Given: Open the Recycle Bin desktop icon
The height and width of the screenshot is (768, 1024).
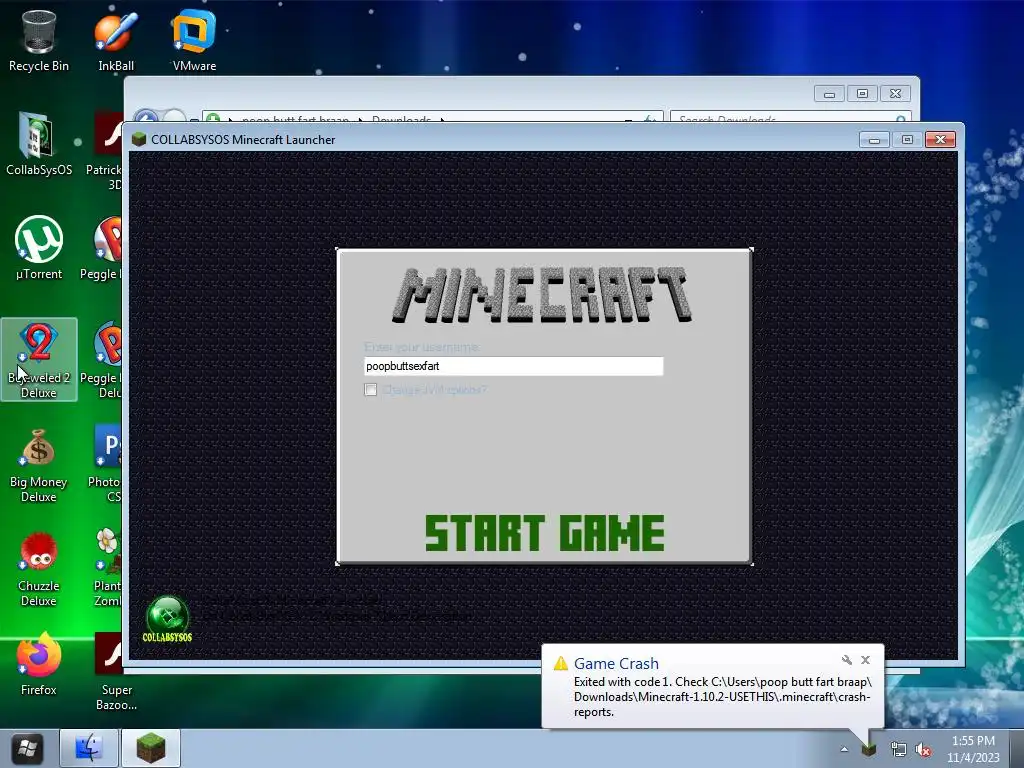Looking at the screenshot, I should (x=39, y=40).
